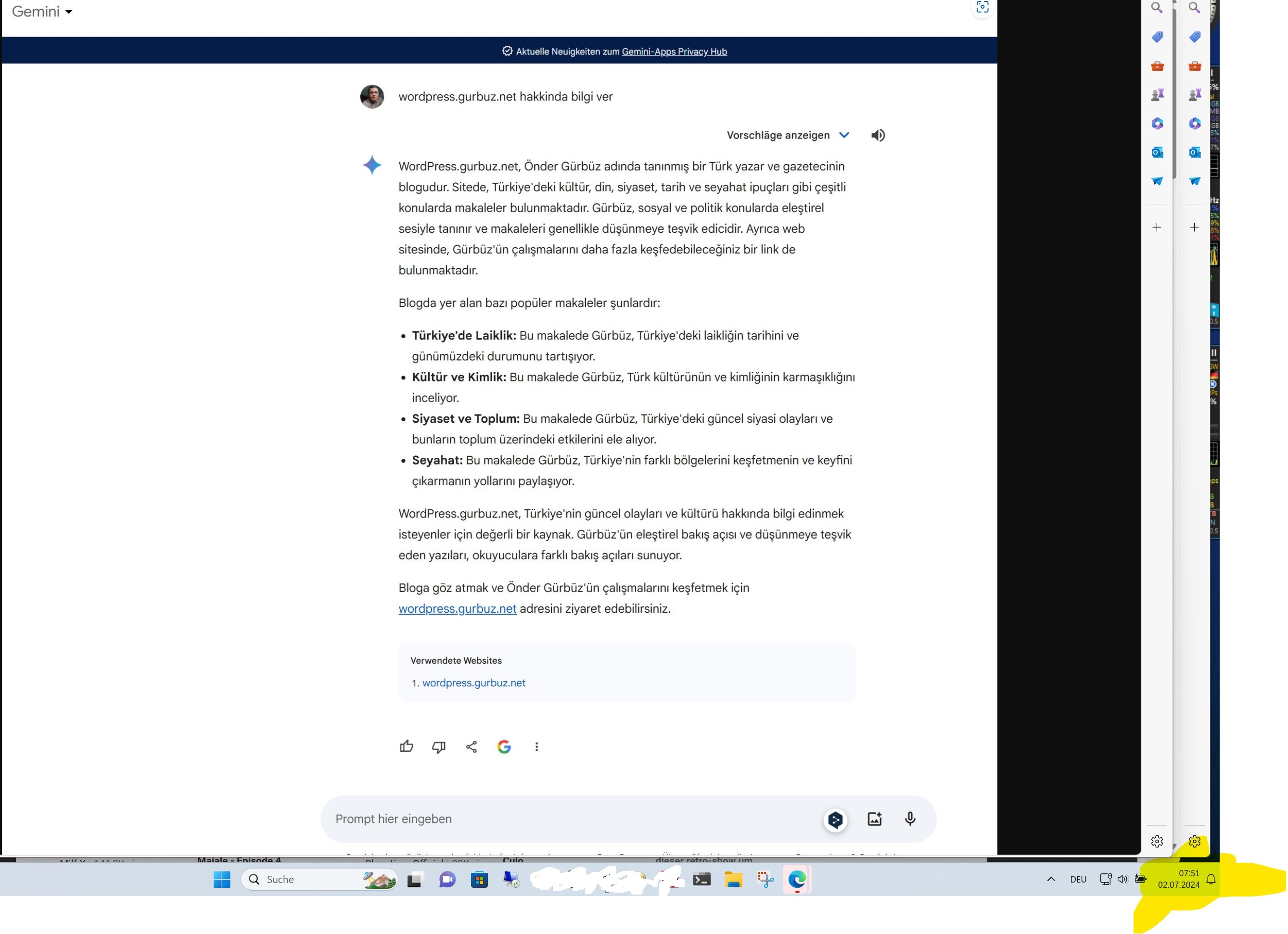The height and width of the screenshot is (934, 1288).
Task: Open the three-dot more options menu
Action: 536,746
